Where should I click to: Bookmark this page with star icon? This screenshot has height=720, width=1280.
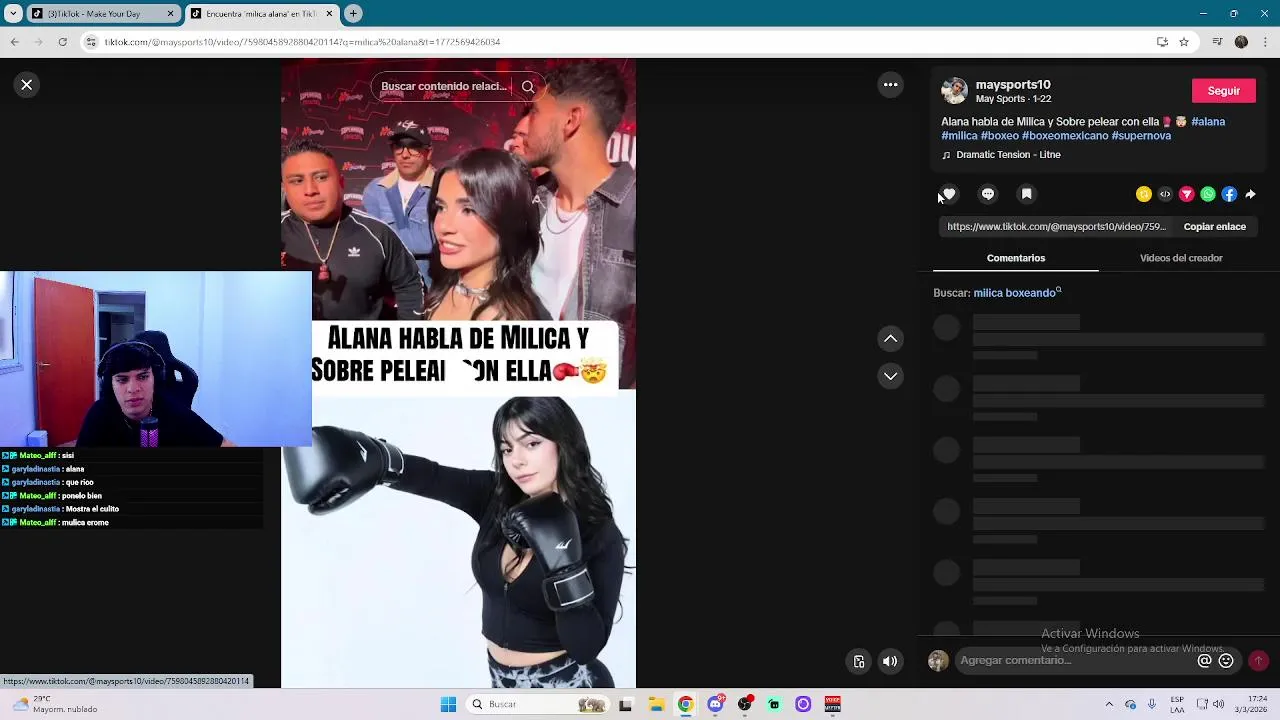point(1184,42)
